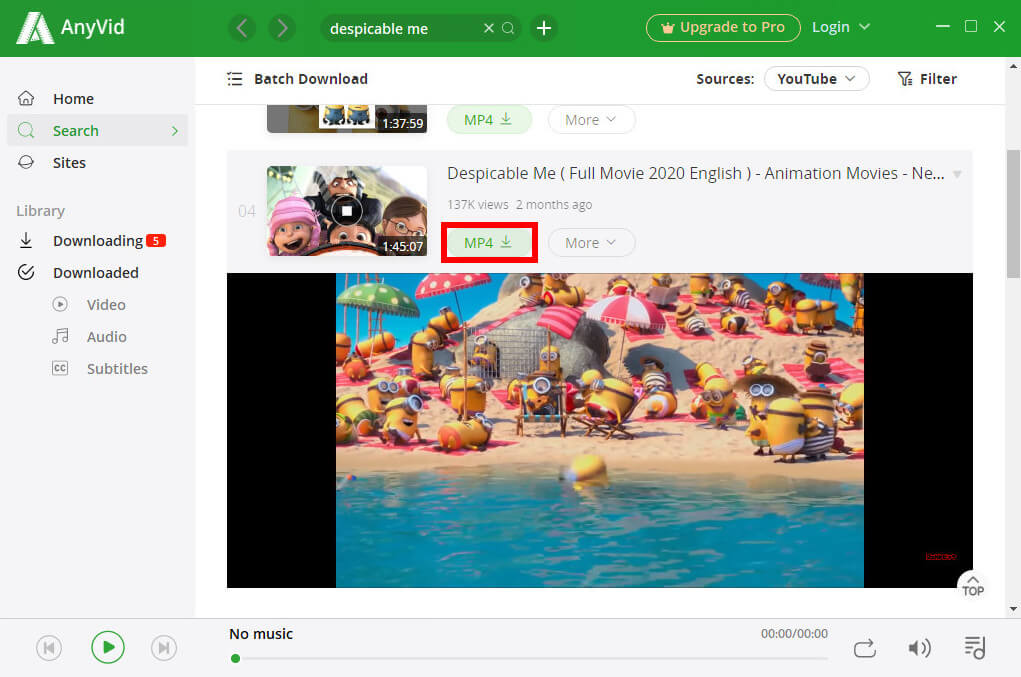This screenshot has width=1021, height=677.
Task: Toggle the repeat loop mode icon
Action: pyautogui.click(x=865, y=648)
